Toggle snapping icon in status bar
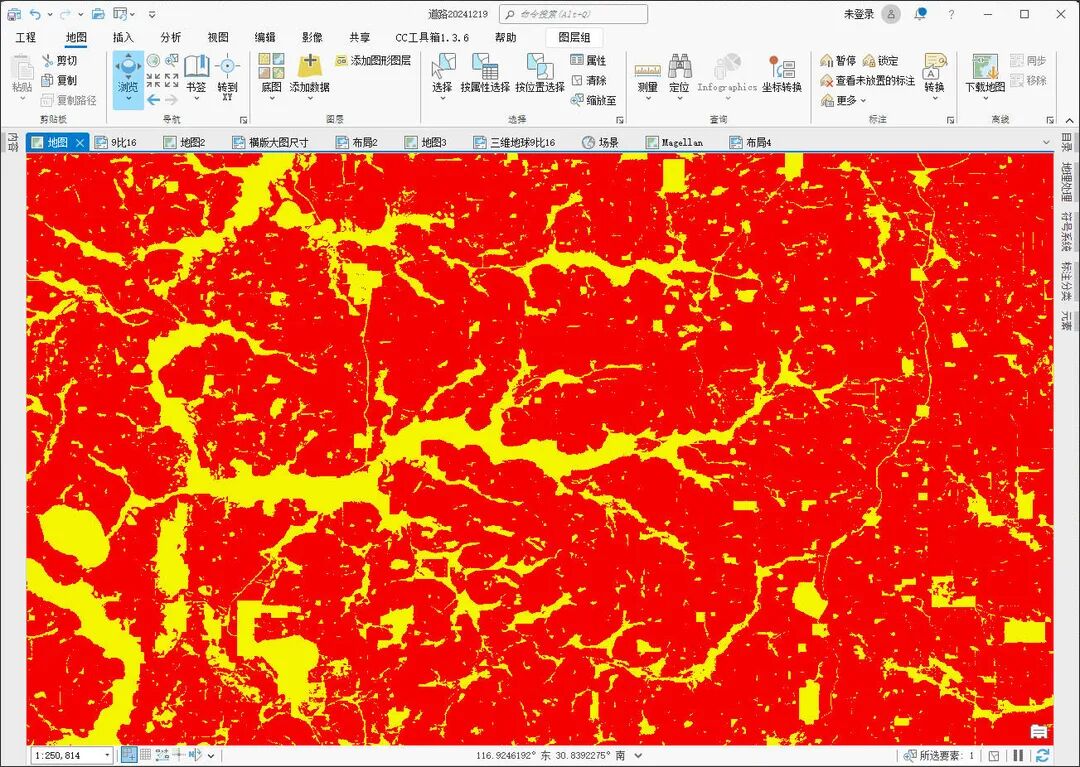Screen dimensions: 1080x767 pyautogui.click(x=129, y=755)
